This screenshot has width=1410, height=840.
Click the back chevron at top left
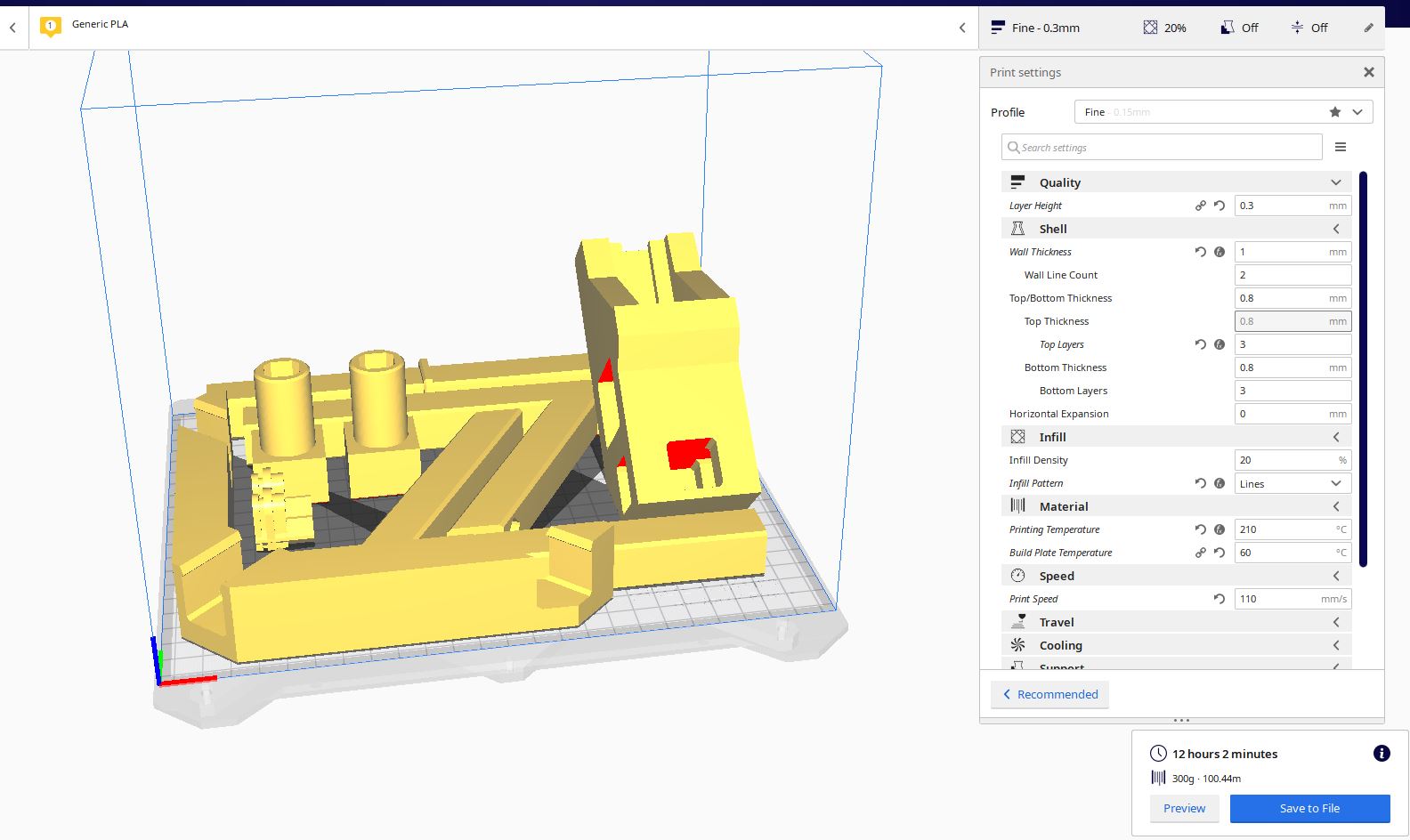[12, 28]
